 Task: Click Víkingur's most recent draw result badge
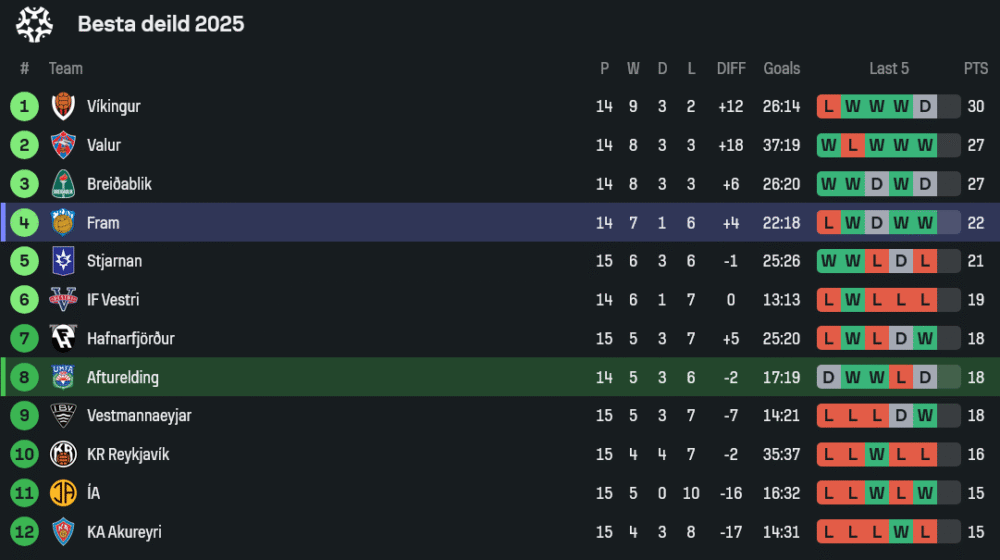click(x=925, y=106)
